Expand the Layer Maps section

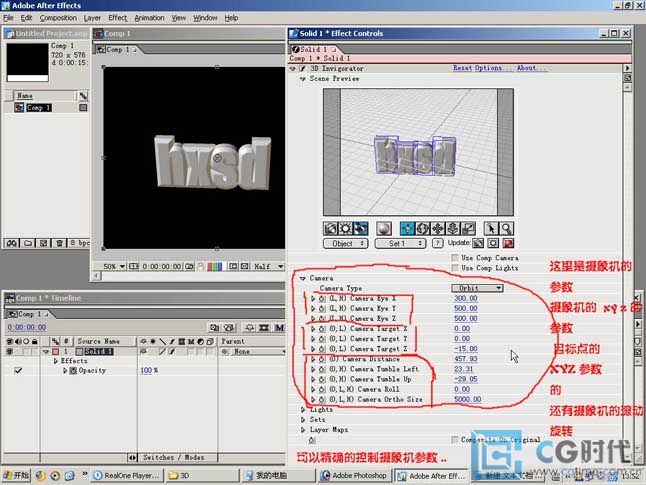[303, 430]
